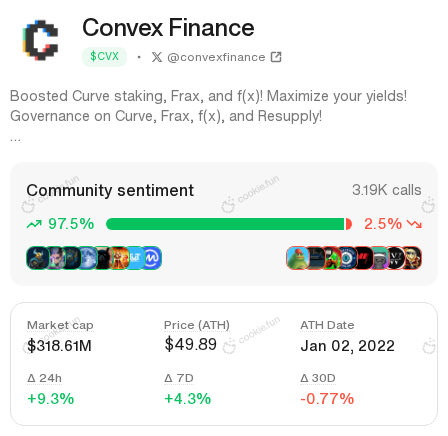Open the green frog bearish avatar
This screenshot has height=436, width=448.
[x=297, y=258]
